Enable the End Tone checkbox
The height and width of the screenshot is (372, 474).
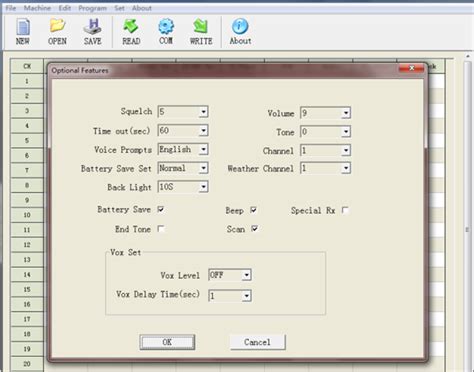click(161, 229)
